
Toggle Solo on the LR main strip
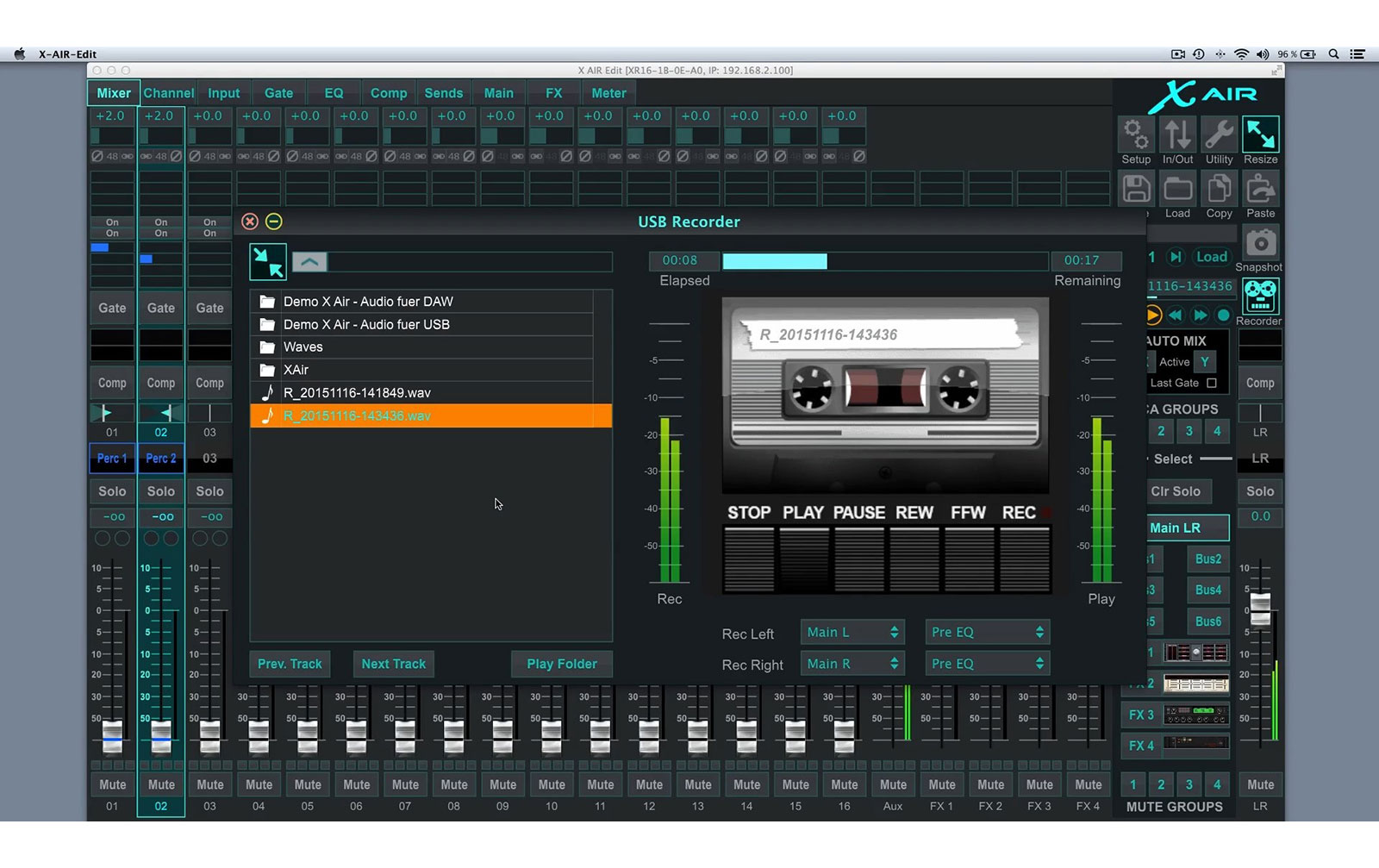[x=1260, y=491]
